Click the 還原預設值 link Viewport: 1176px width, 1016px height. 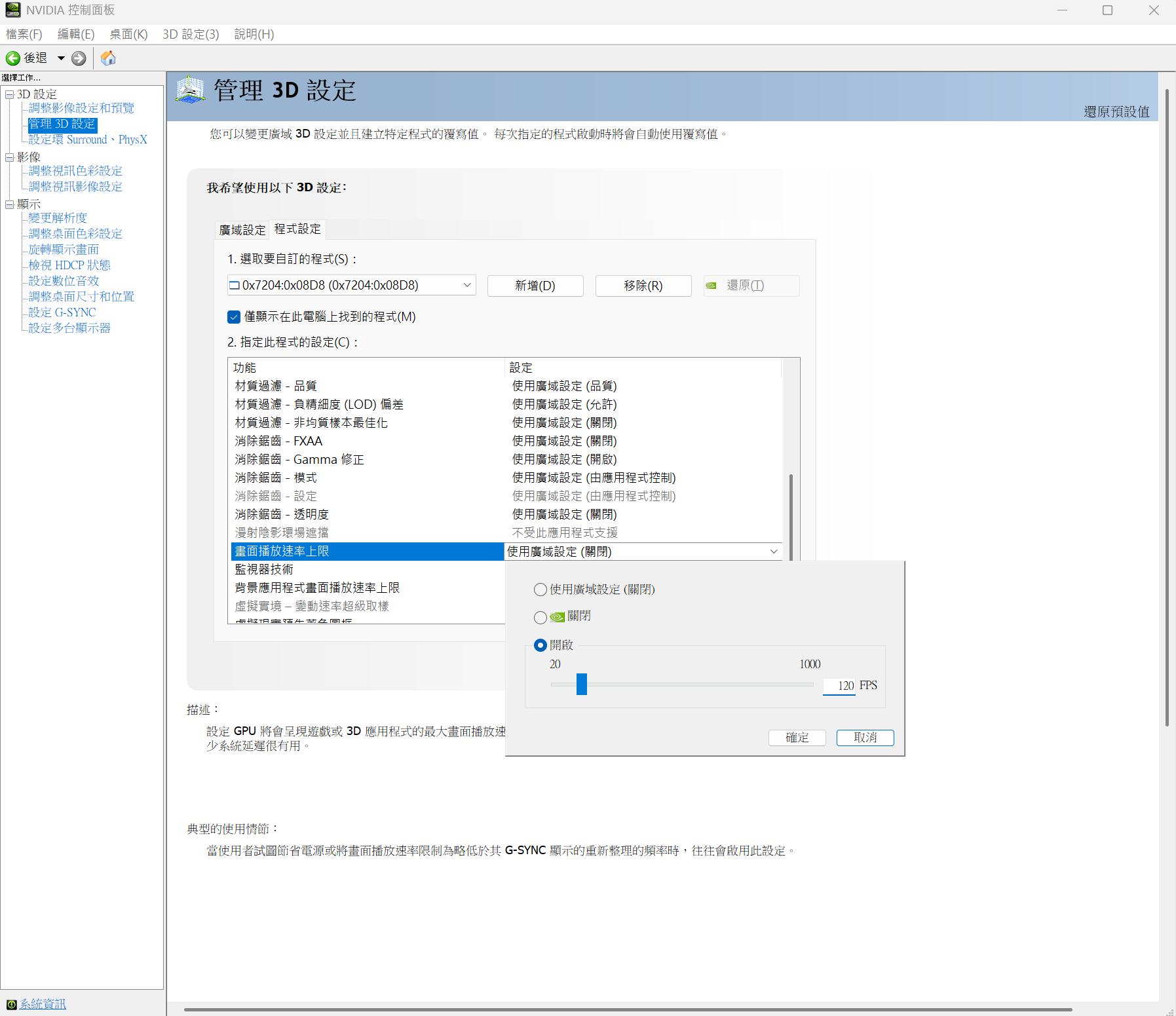point(1116,111)
